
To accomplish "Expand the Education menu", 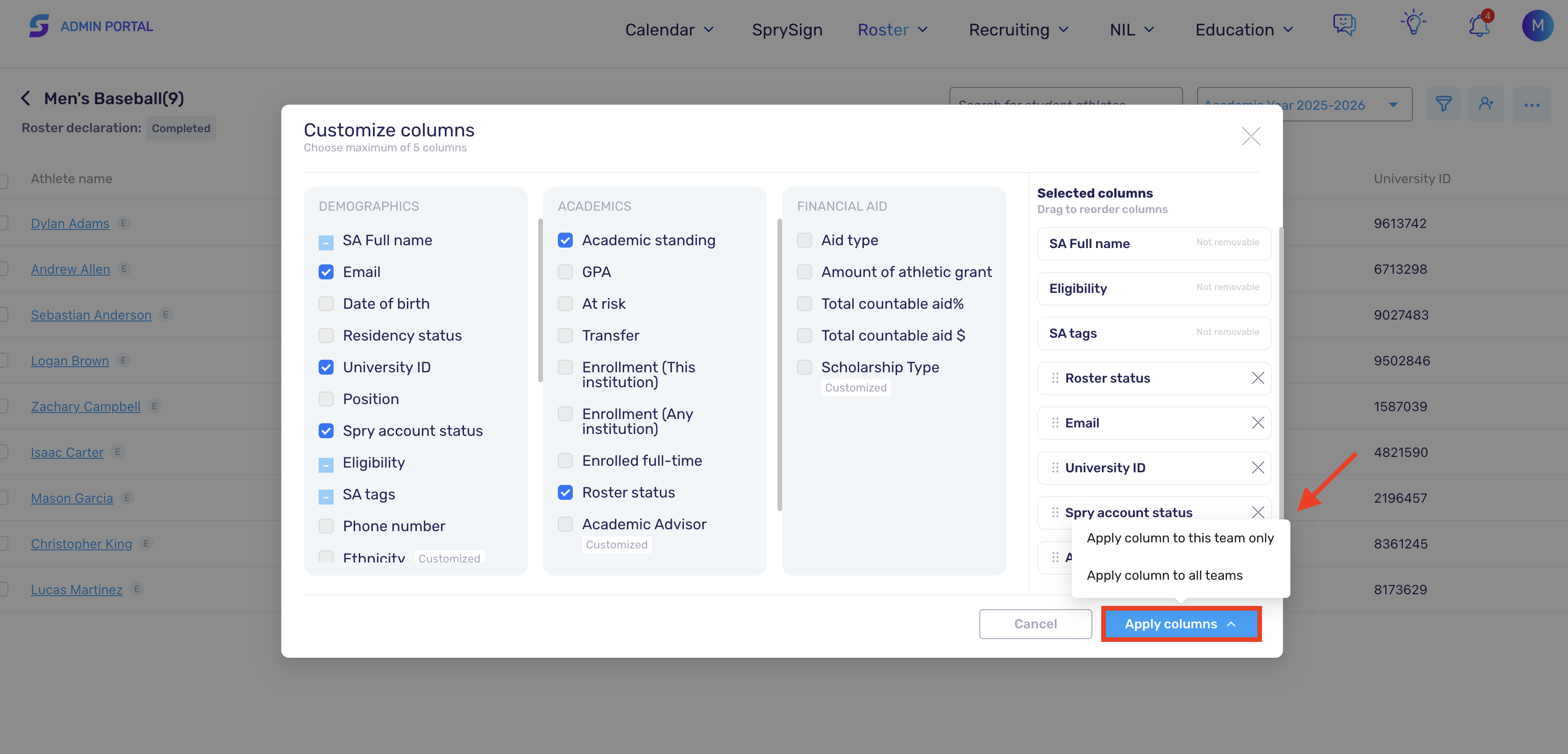I will pos(1244,30).
